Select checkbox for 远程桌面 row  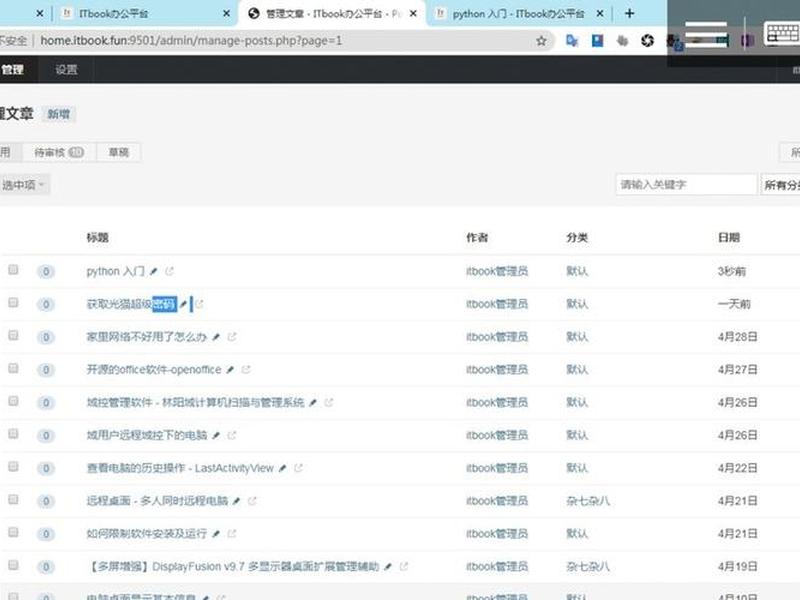(13, 499)
